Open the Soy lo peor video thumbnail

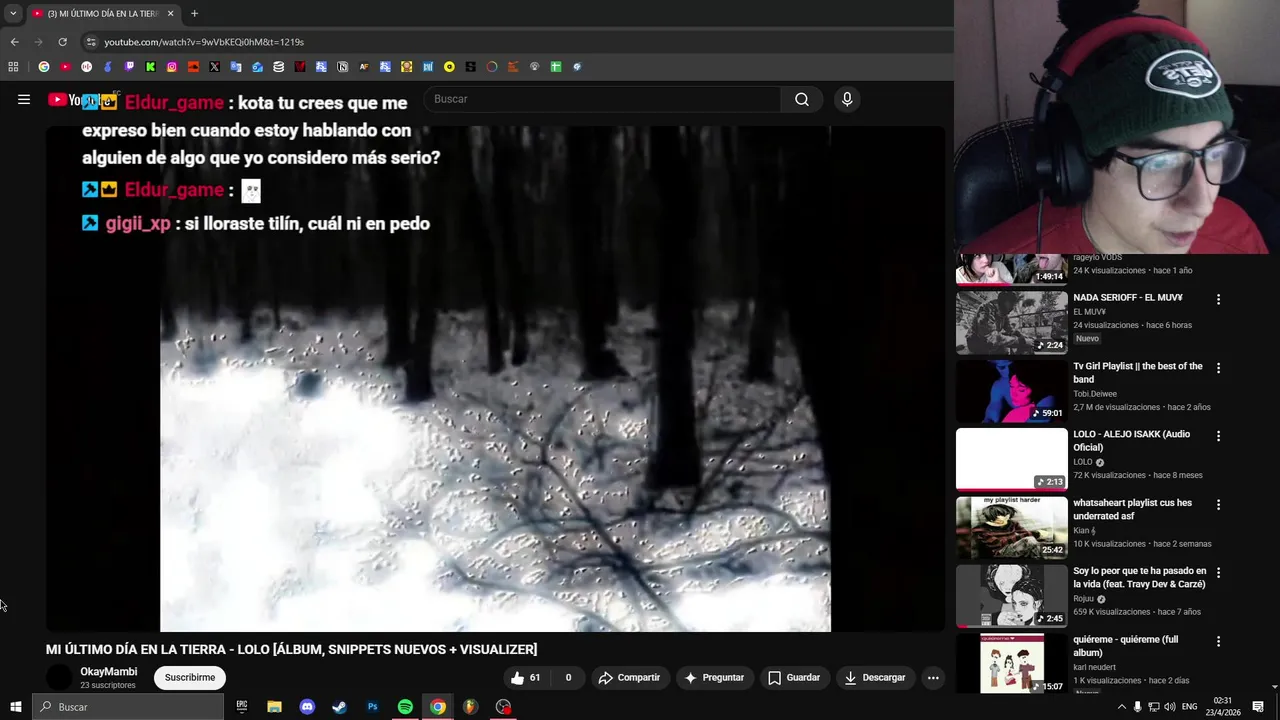[1012, 596]
